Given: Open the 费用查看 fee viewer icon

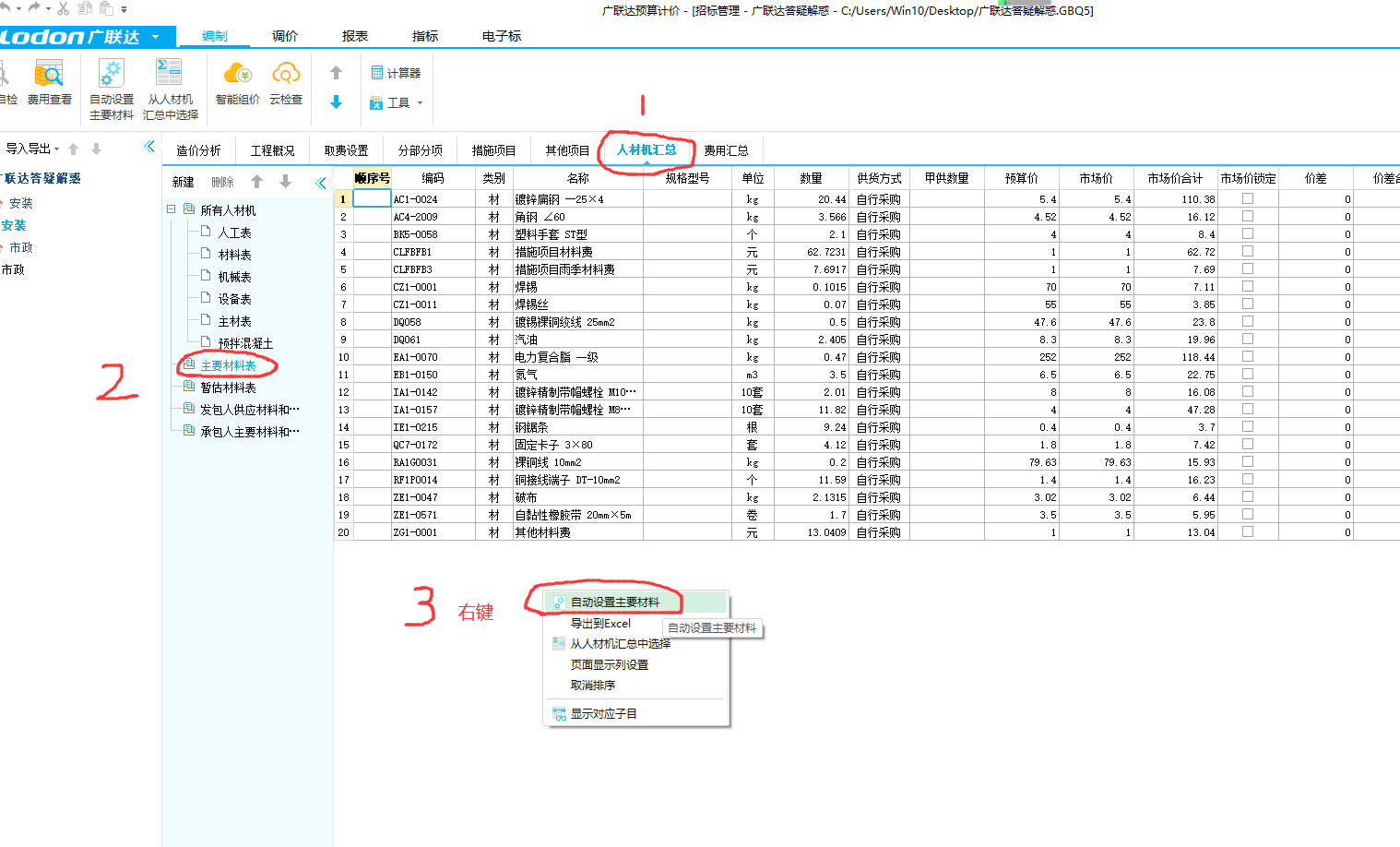Looking at the screenshot, I should pyautogui.click(x=49, y=74).
